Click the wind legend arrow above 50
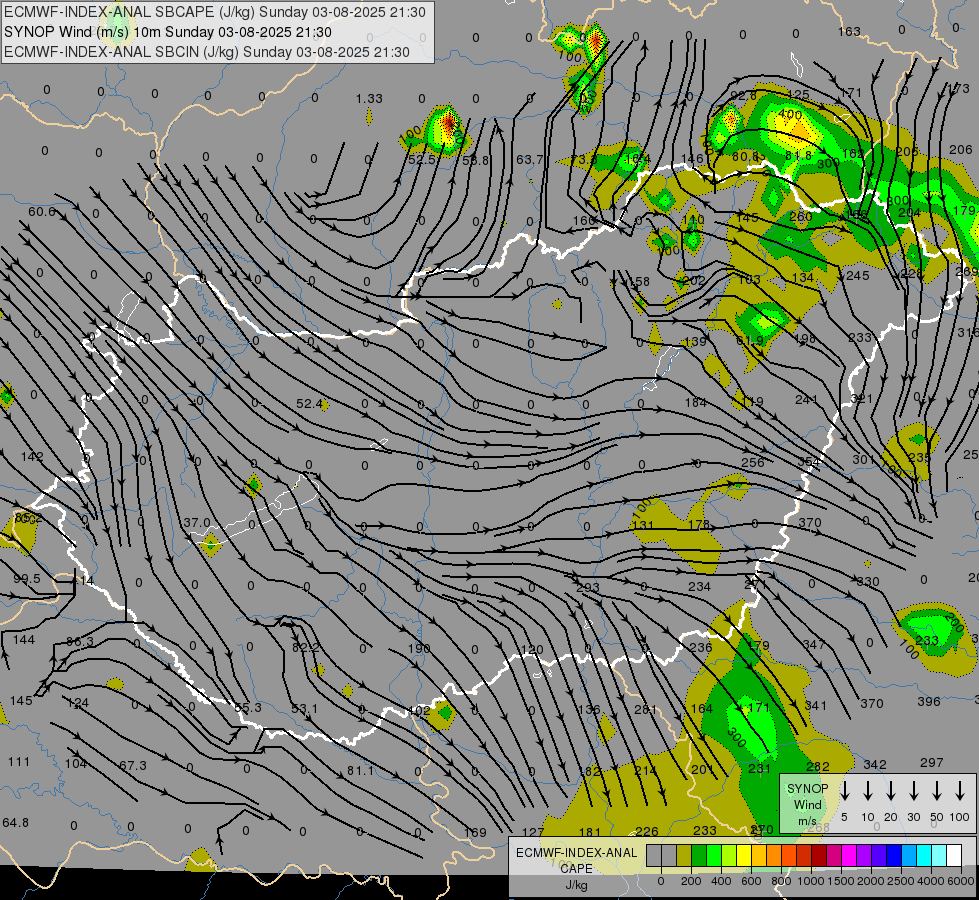 pos(937,791)
